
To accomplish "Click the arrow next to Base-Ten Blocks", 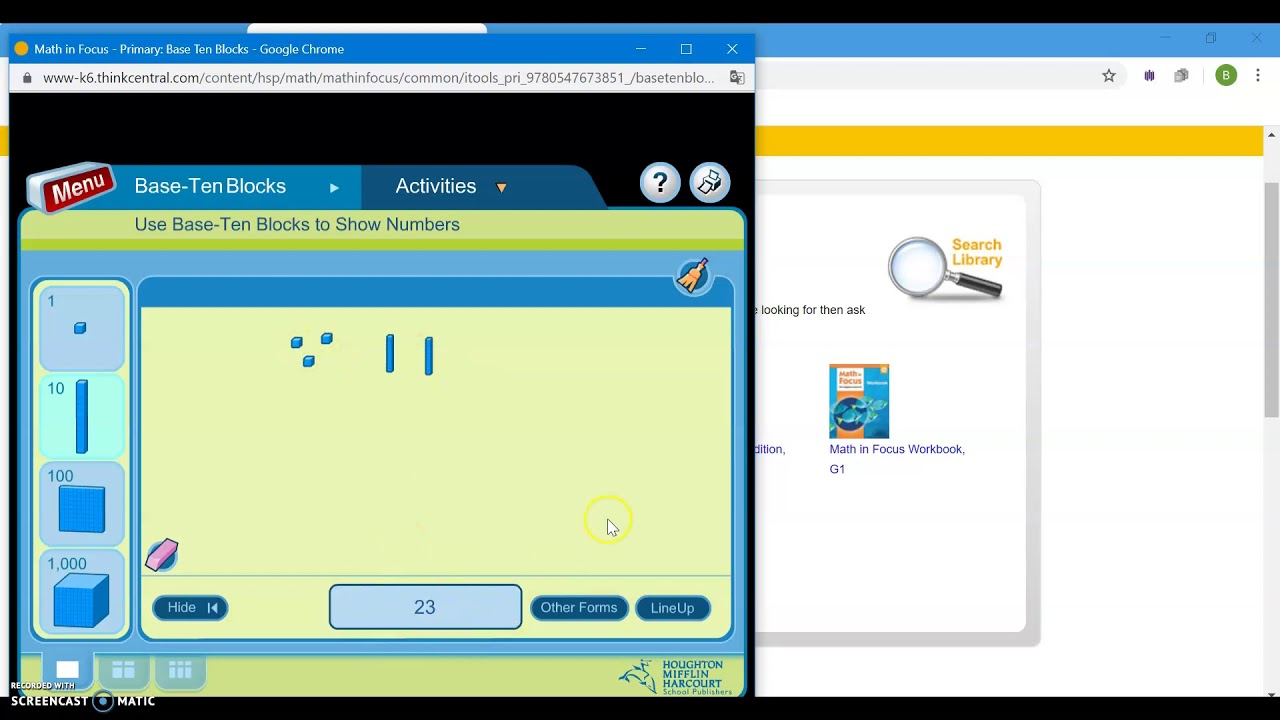I will (334, 188).
